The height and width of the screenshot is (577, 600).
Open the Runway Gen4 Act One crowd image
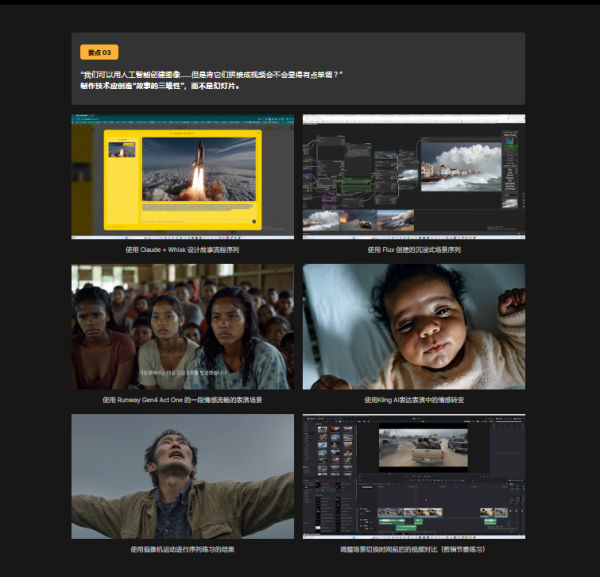(x=182, y=326)
